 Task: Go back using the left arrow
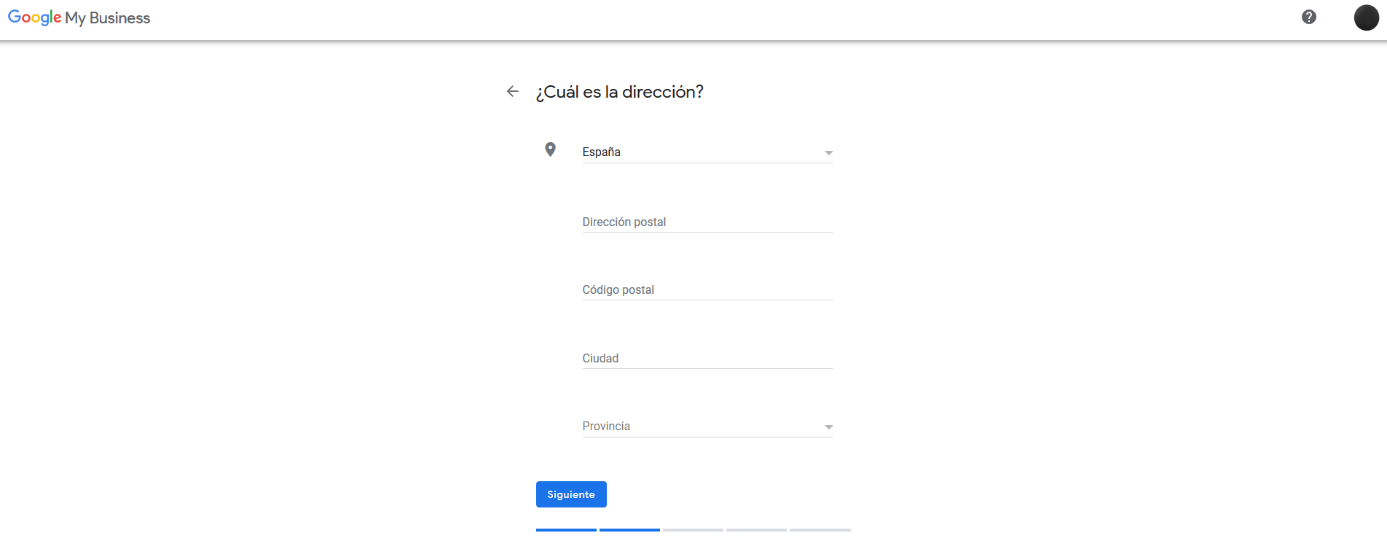[x=513, y=91]
